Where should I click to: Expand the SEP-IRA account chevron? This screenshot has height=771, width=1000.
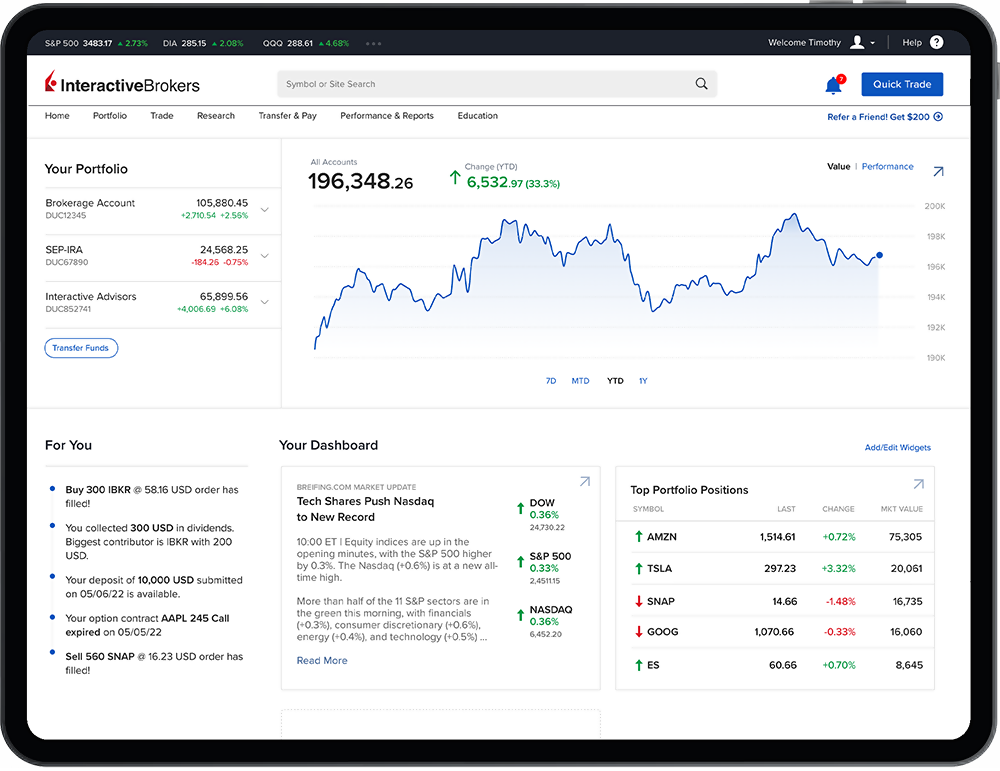pyautogui.click(x=265, y=256)
